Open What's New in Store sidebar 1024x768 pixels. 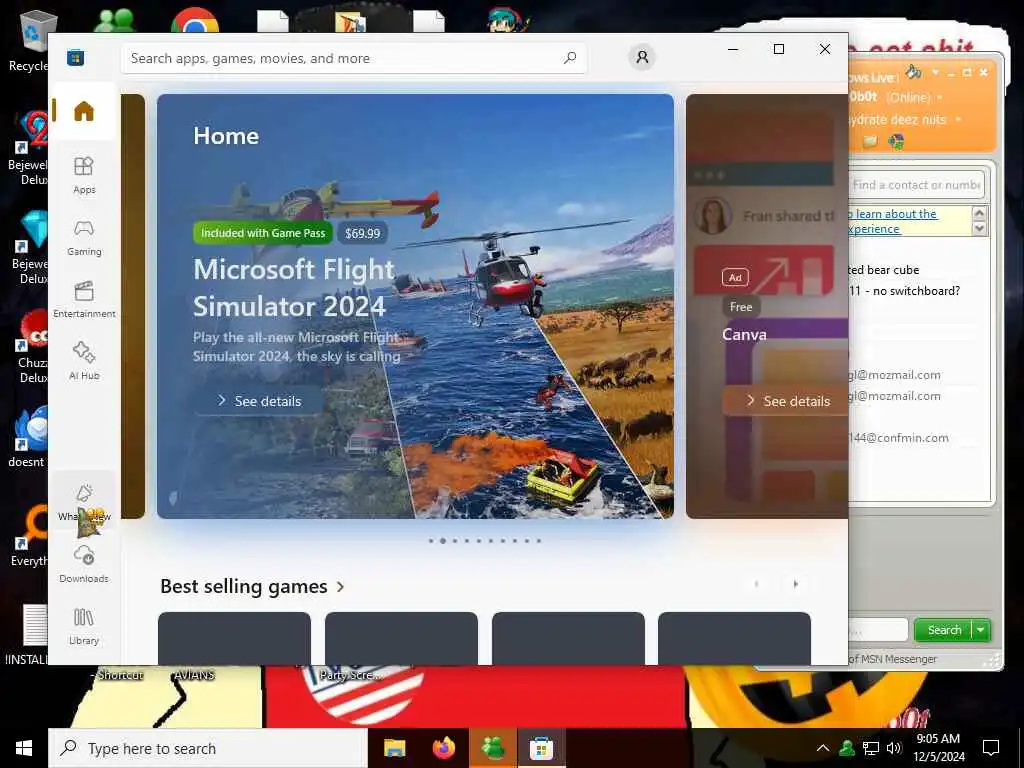(84, 503)
